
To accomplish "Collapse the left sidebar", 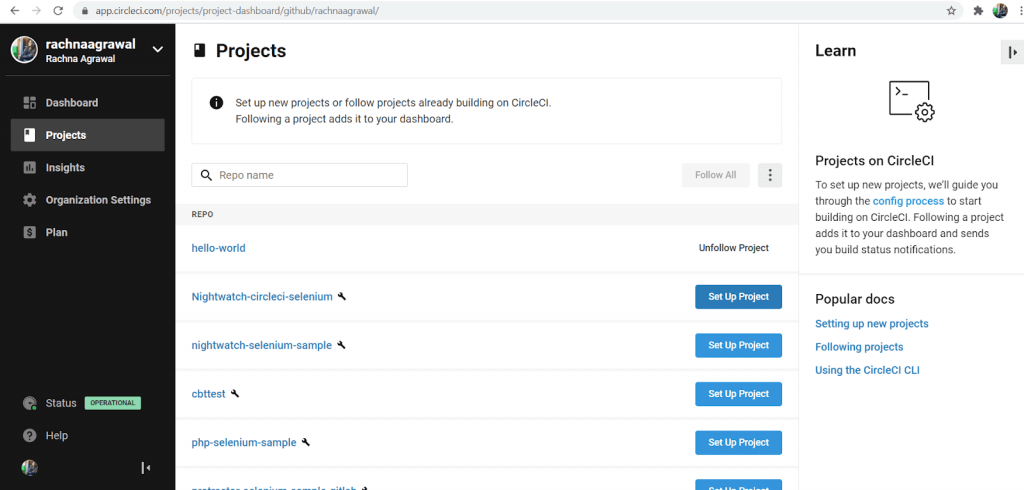I will 146,468.
